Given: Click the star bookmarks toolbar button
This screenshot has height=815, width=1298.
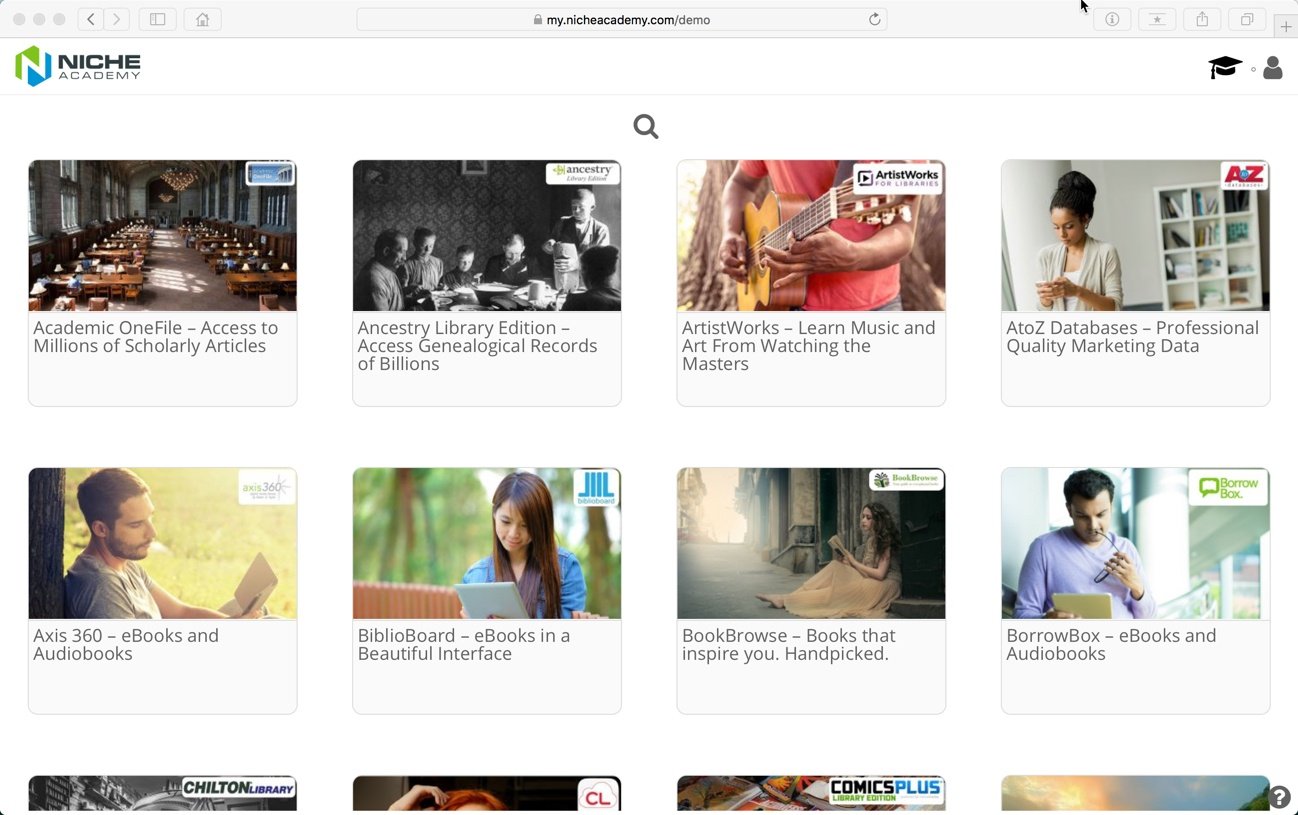Looking at the screenshot, I should coord(1157,19).
